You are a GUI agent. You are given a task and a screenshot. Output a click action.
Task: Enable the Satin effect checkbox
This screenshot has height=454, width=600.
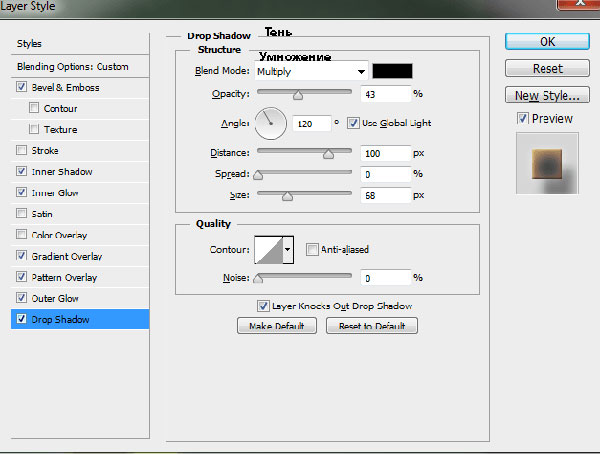click(x=21, y=213)
